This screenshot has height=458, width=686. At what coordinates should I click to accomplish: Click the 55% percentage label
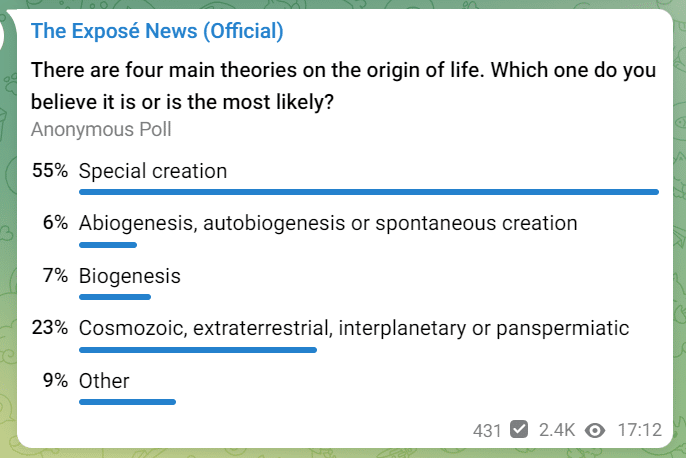point(50,170)
